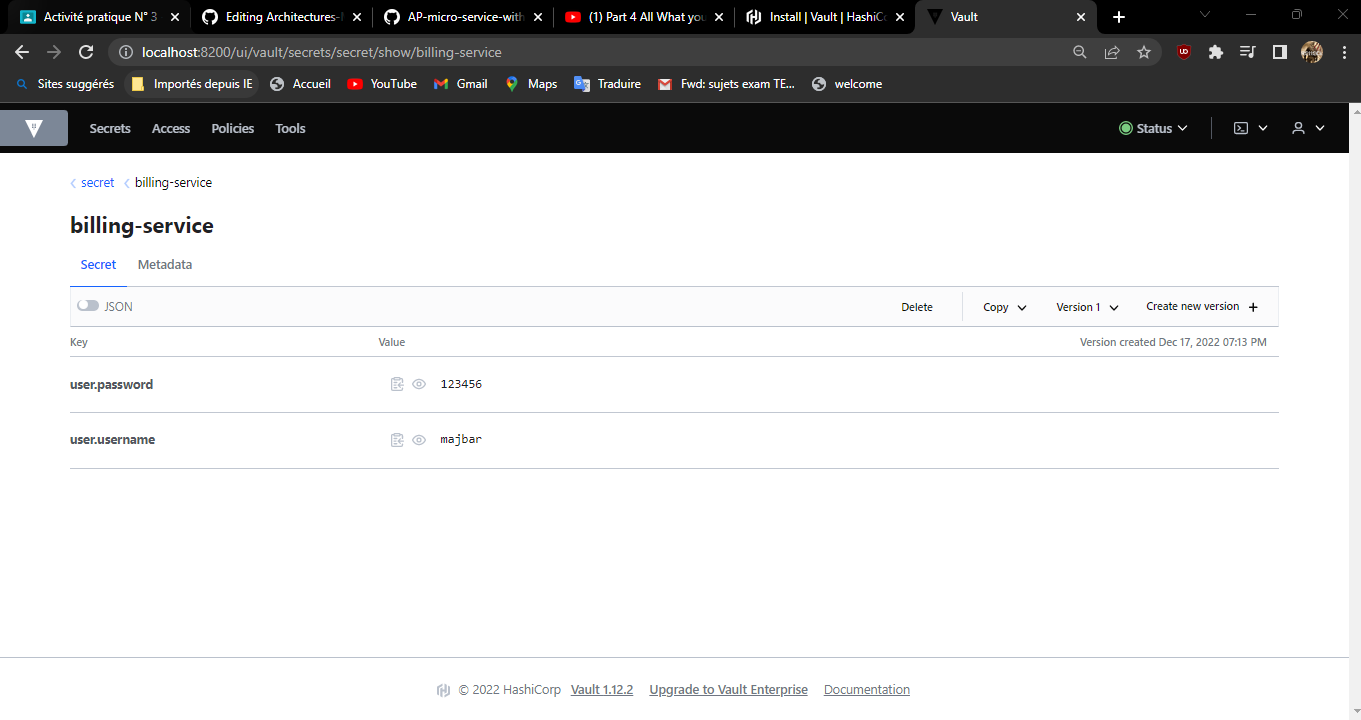The width and height of the screenshot is (1361, 720).
Task: Enable the JSON view switch
Action: [87, 305]
